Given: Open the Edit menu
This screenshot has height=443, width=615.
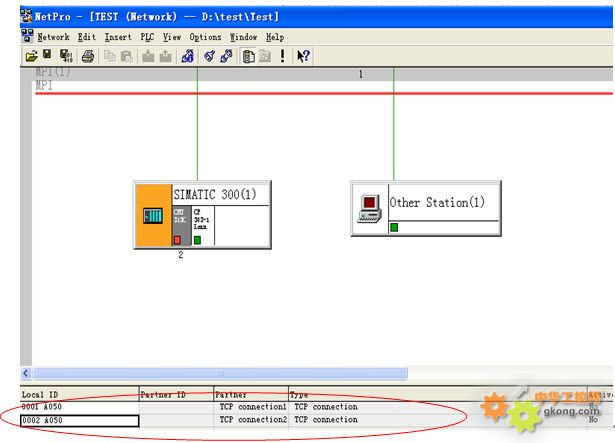Looking at the screenshot, I should pos(87,37).
